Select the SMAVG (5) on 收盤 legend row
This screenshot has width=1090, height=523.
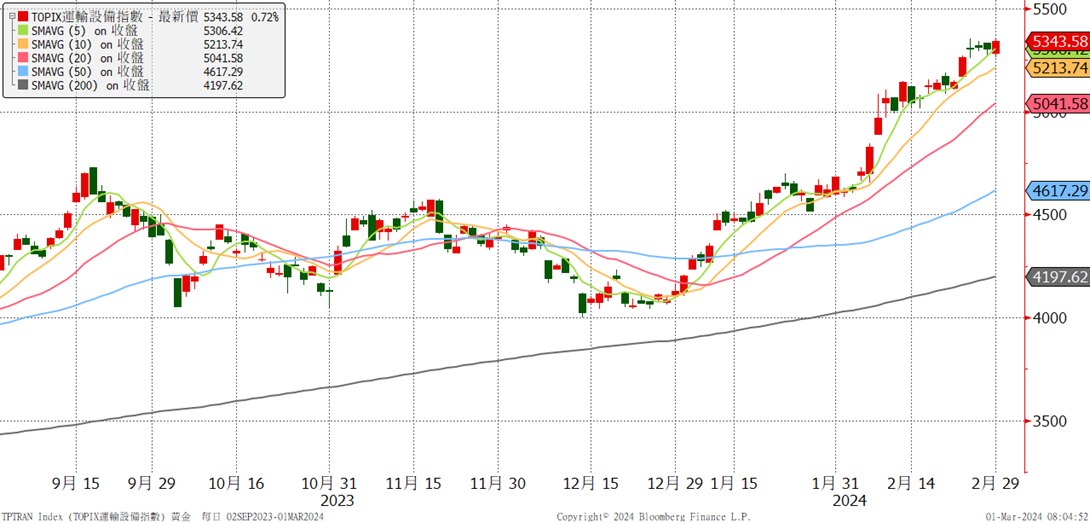83,31
